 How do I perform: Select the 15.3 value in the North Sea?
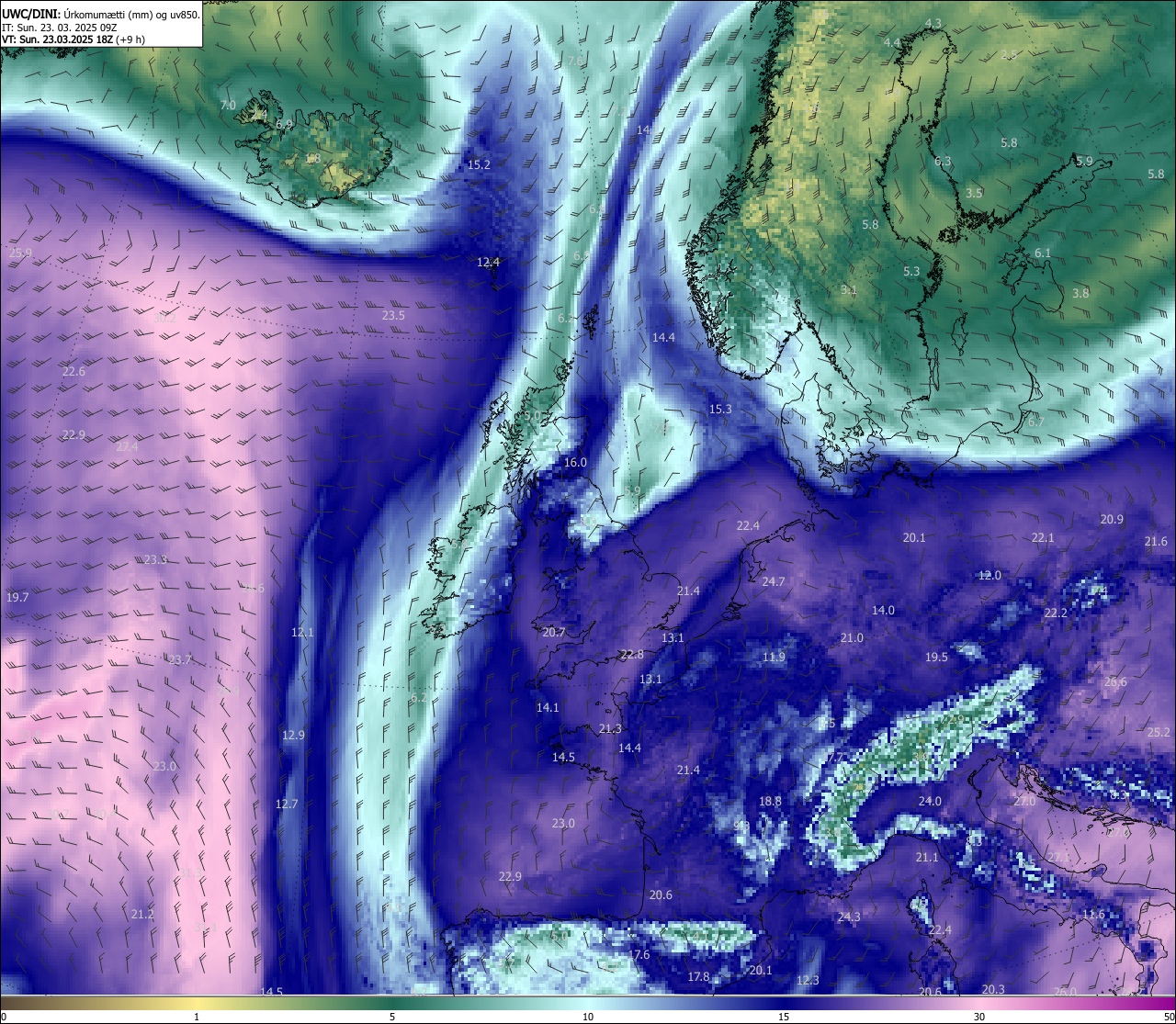point(720,409)
